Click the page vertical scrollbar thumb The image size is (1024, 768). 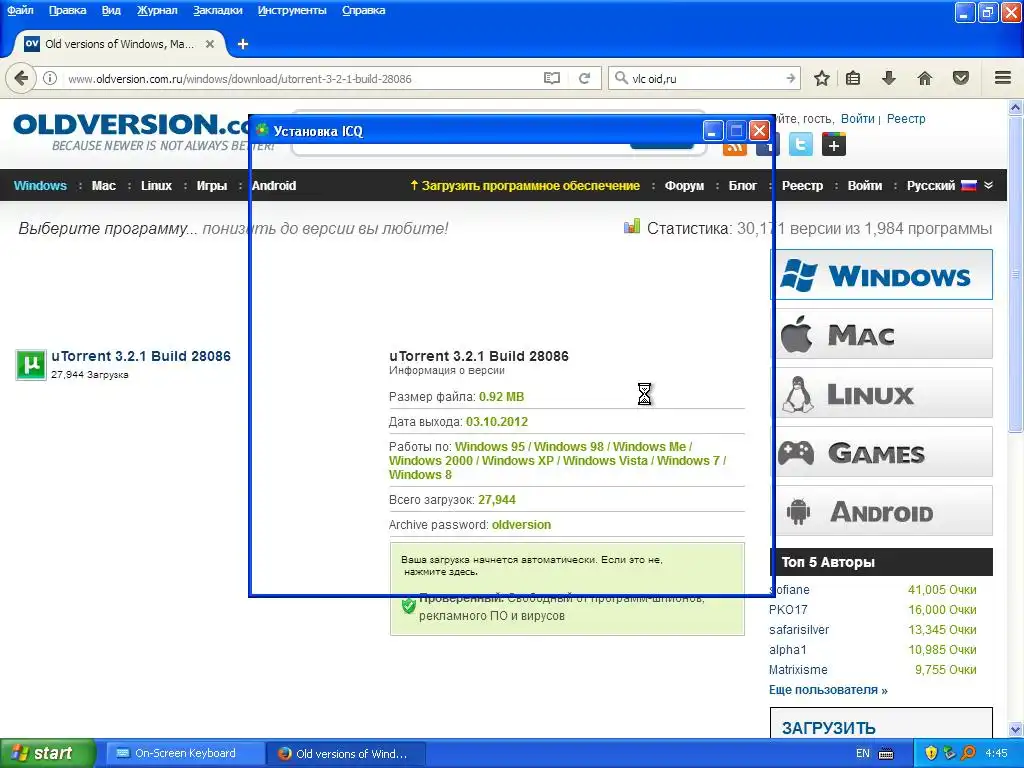(1016, 274)
